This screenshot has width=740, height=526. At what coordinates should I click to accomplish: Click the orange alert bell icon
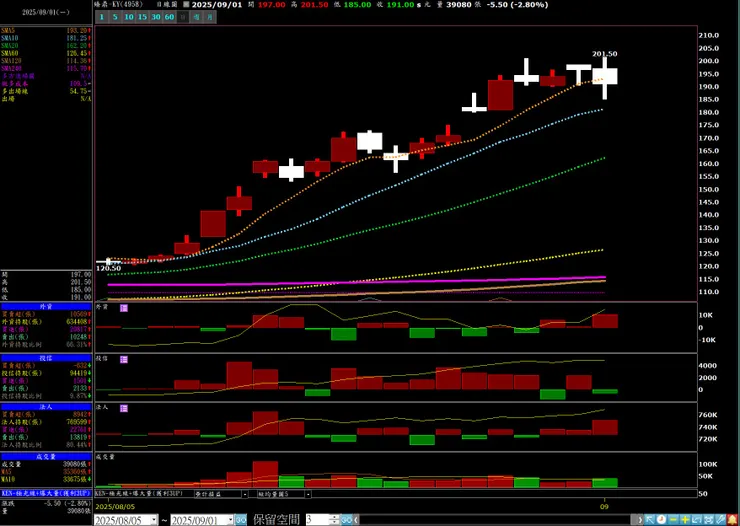[732, 520]
